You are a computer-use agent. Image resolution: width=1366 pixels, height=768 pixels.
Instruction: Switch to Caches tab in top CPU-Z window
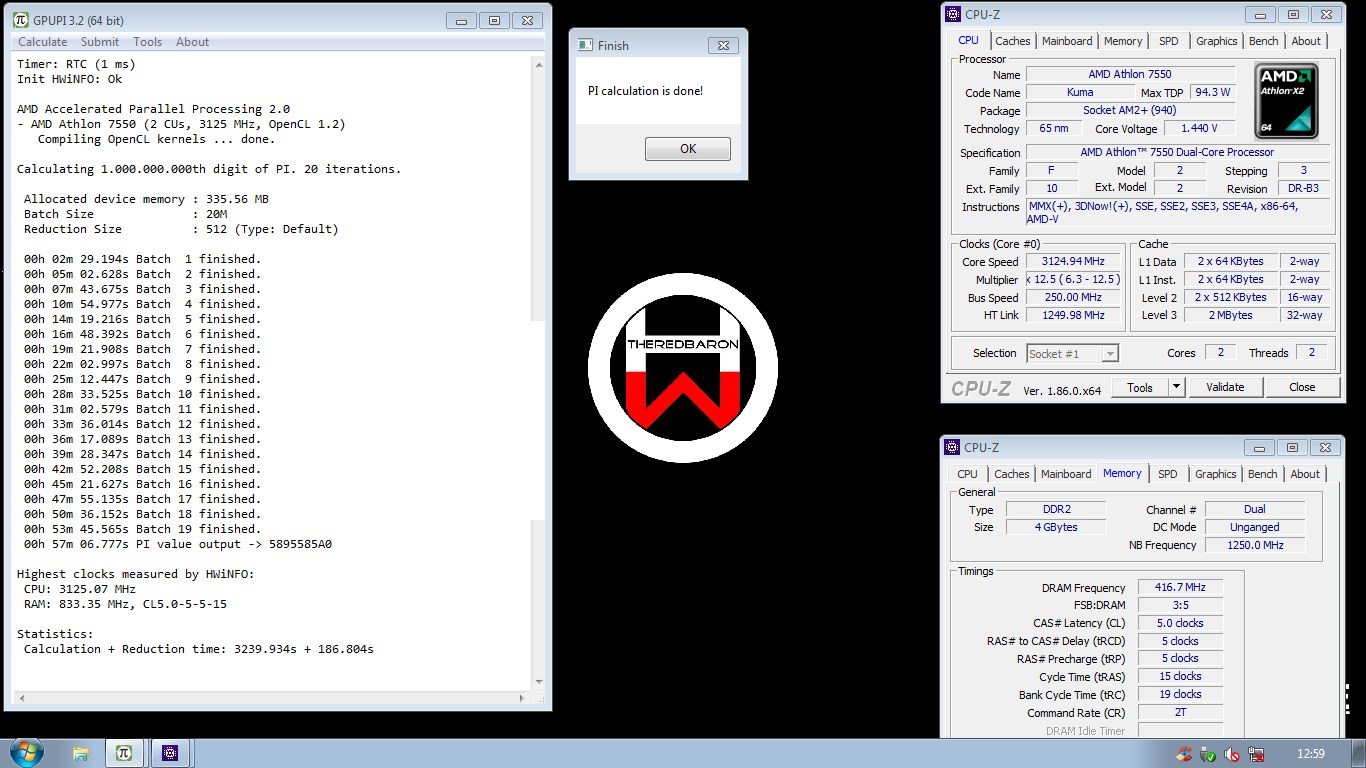(x=1013, y=41)
